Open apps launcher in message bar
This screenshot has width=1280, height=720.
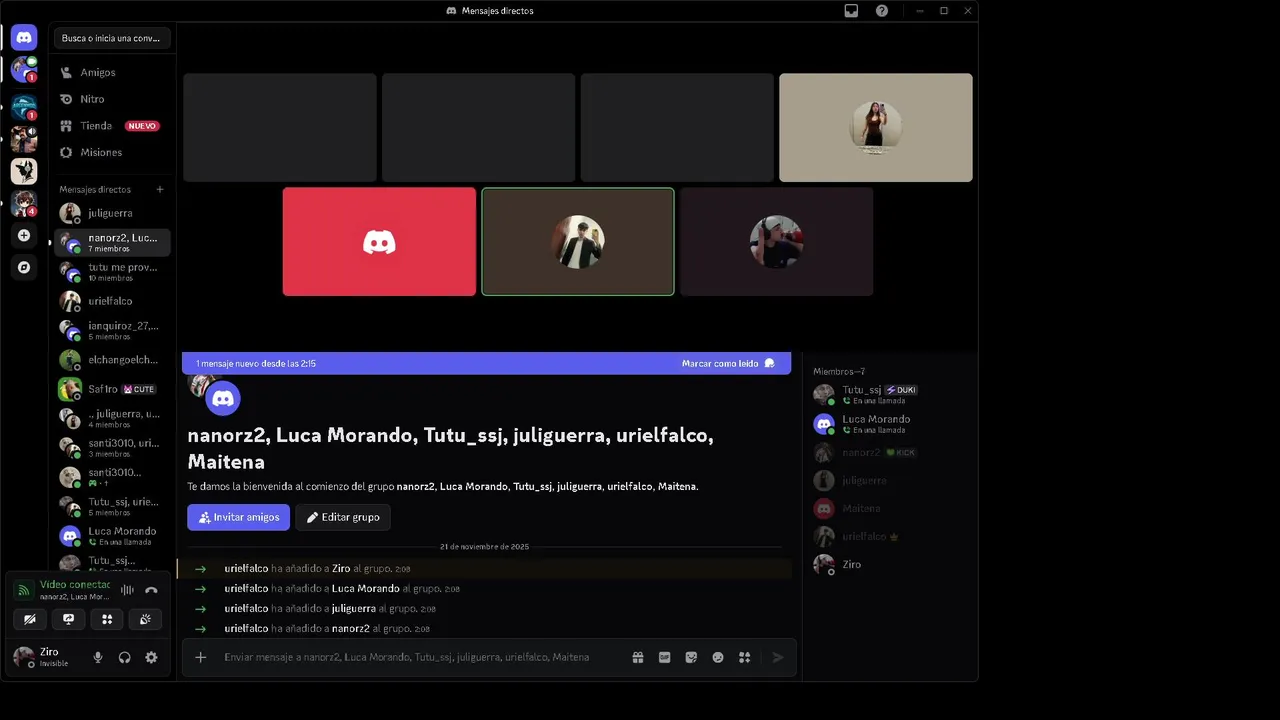click(x=744, y=657)
